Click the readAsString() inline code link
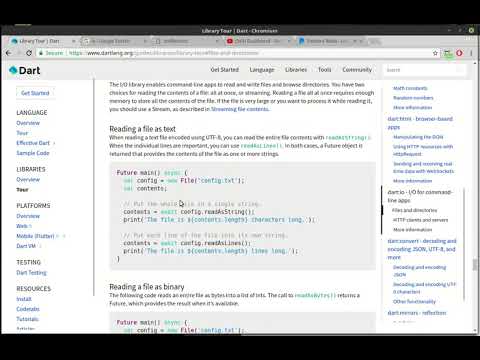Image resolution: width=480 pixels, height=360 pixels. point(348,137)
